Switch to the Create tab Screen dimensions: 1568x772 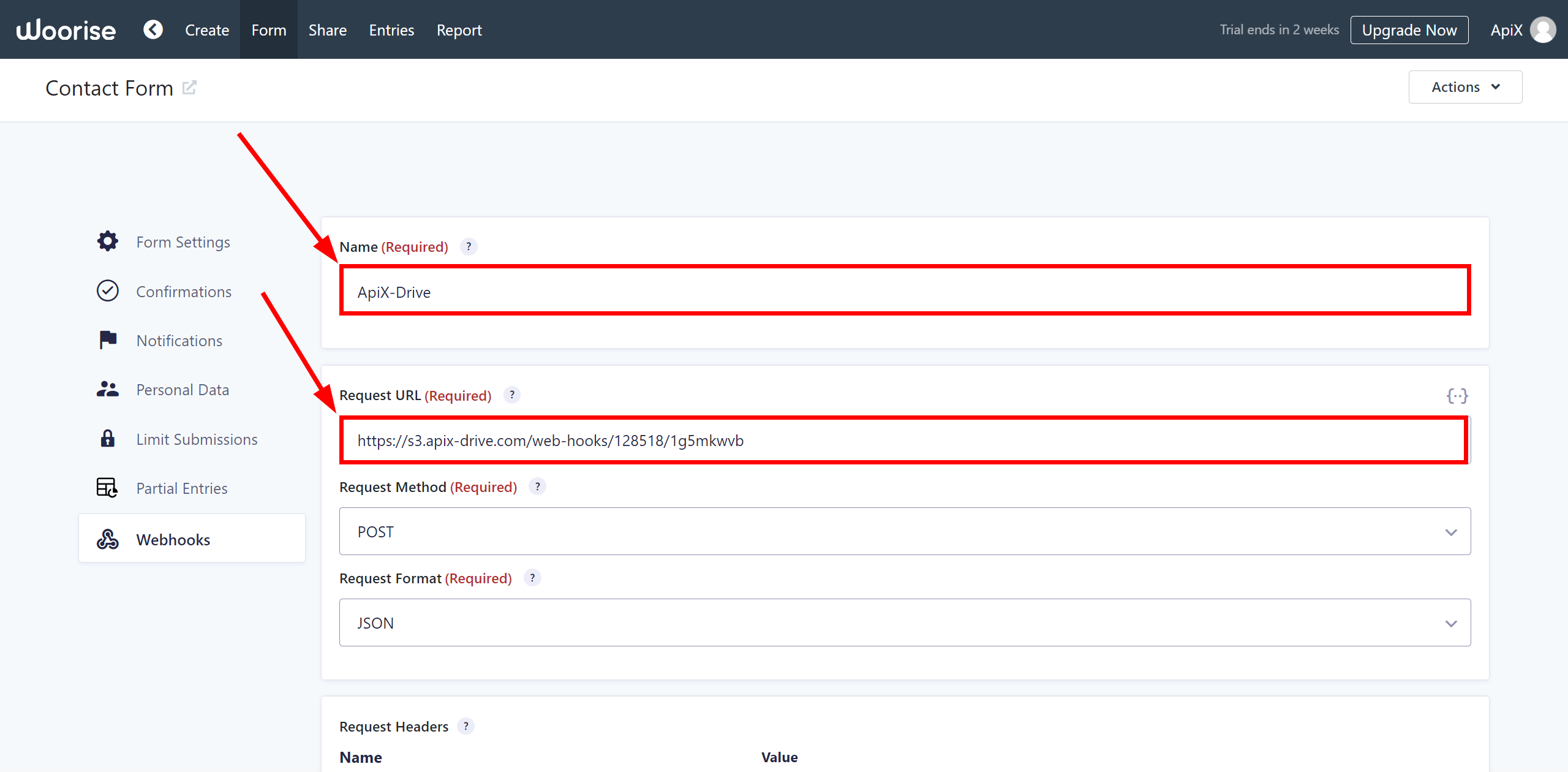[x=207, y=30]
